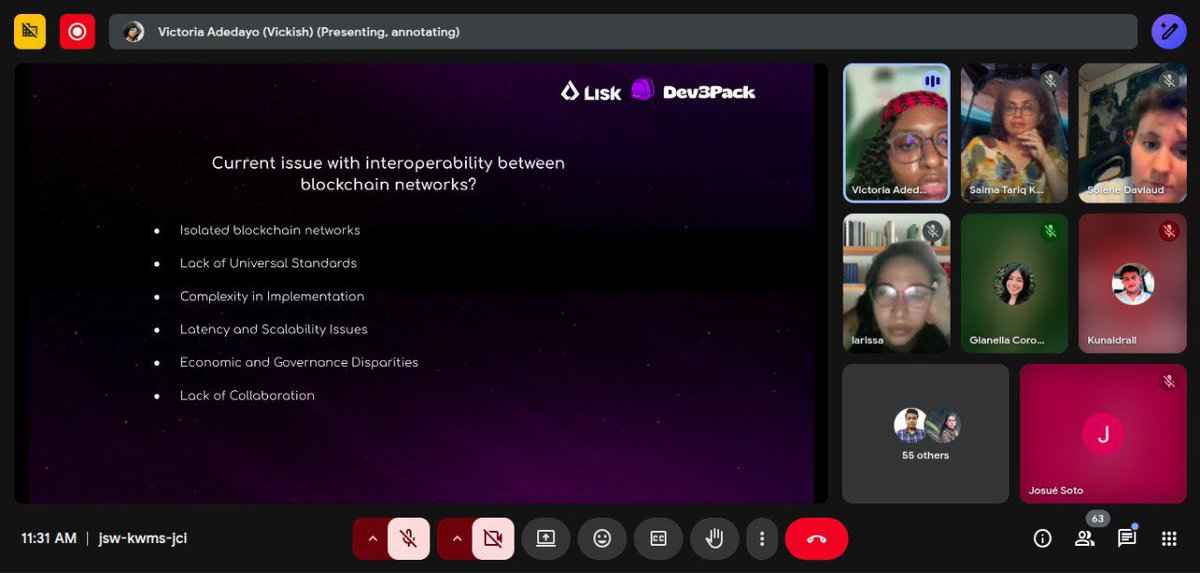Click muted mic icon on Salma's tile
The height and width of the screenshot is (573, 1200).
coord(1050,81)
